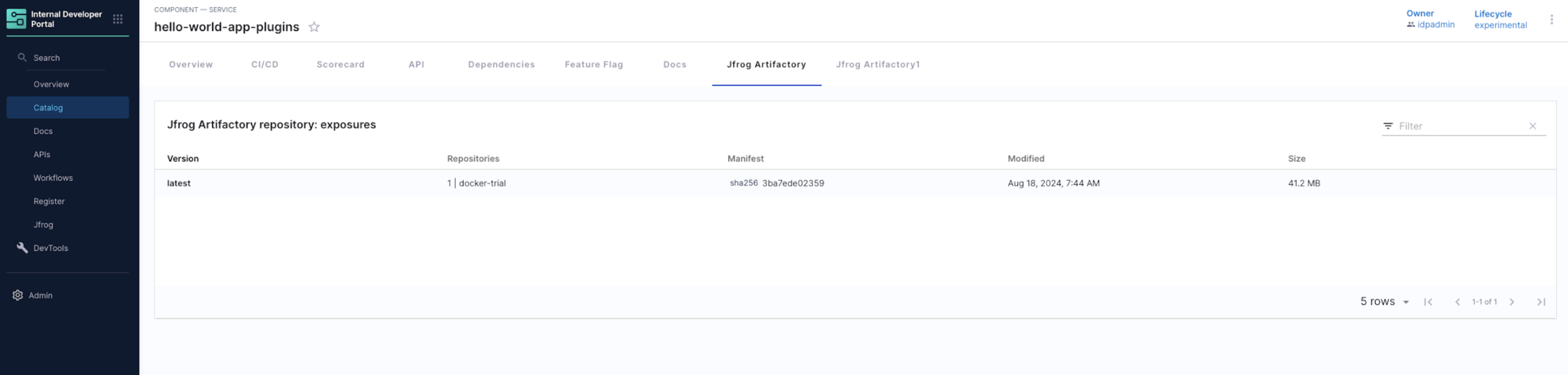Open the Scorecard tab
Viewport: 1568px width, 375px height.
pyautogui.click(x=340, y=65)
